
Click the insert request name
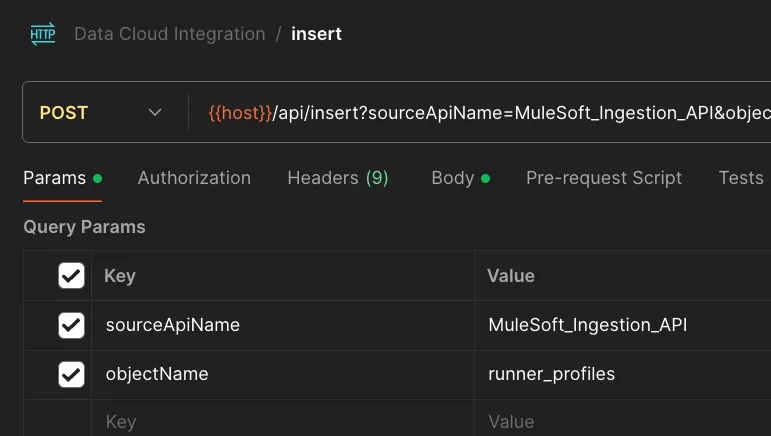coord(316,34)
